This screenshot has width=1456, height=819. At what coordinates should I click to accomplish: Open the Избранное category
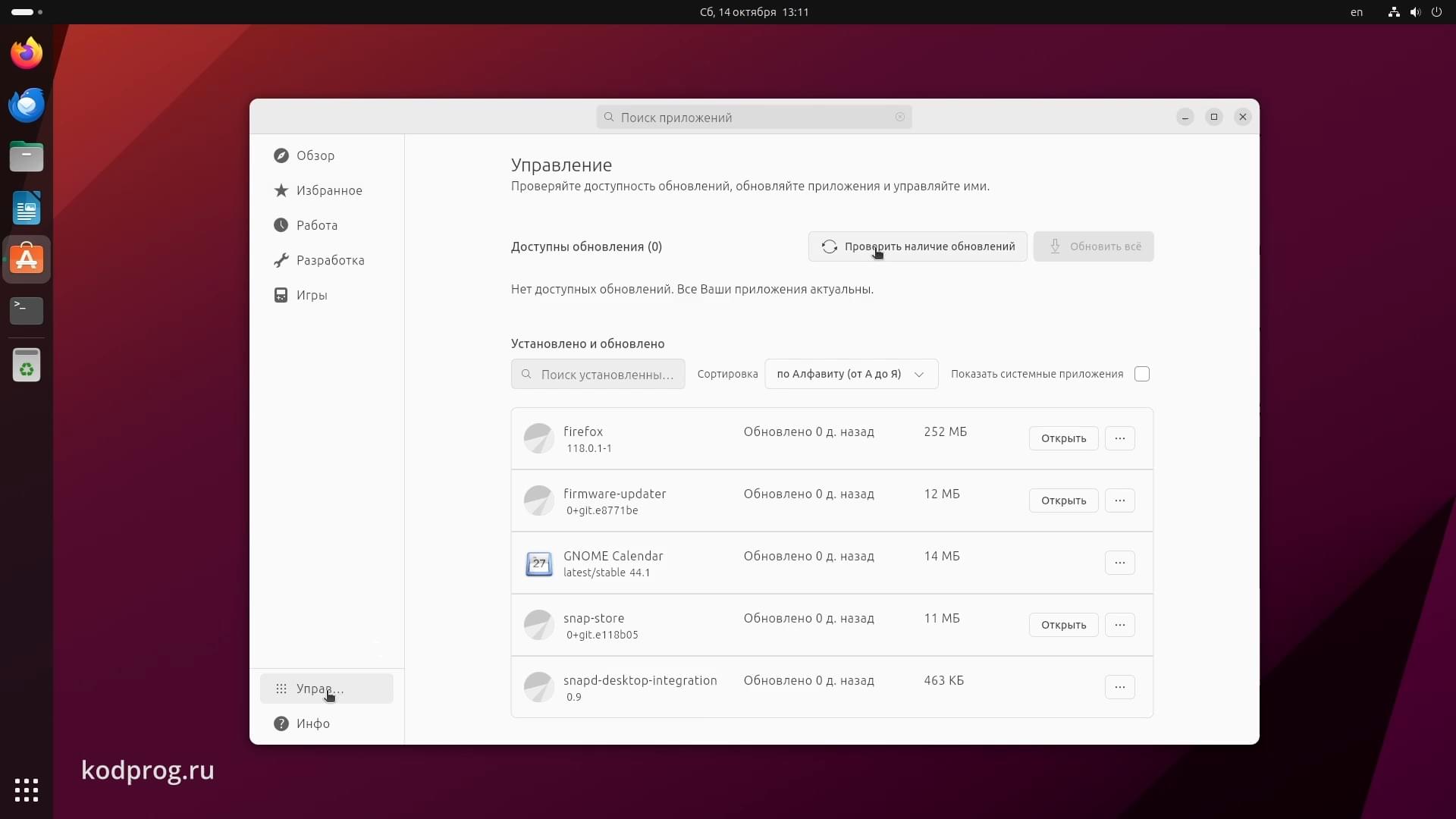point(327,190)
